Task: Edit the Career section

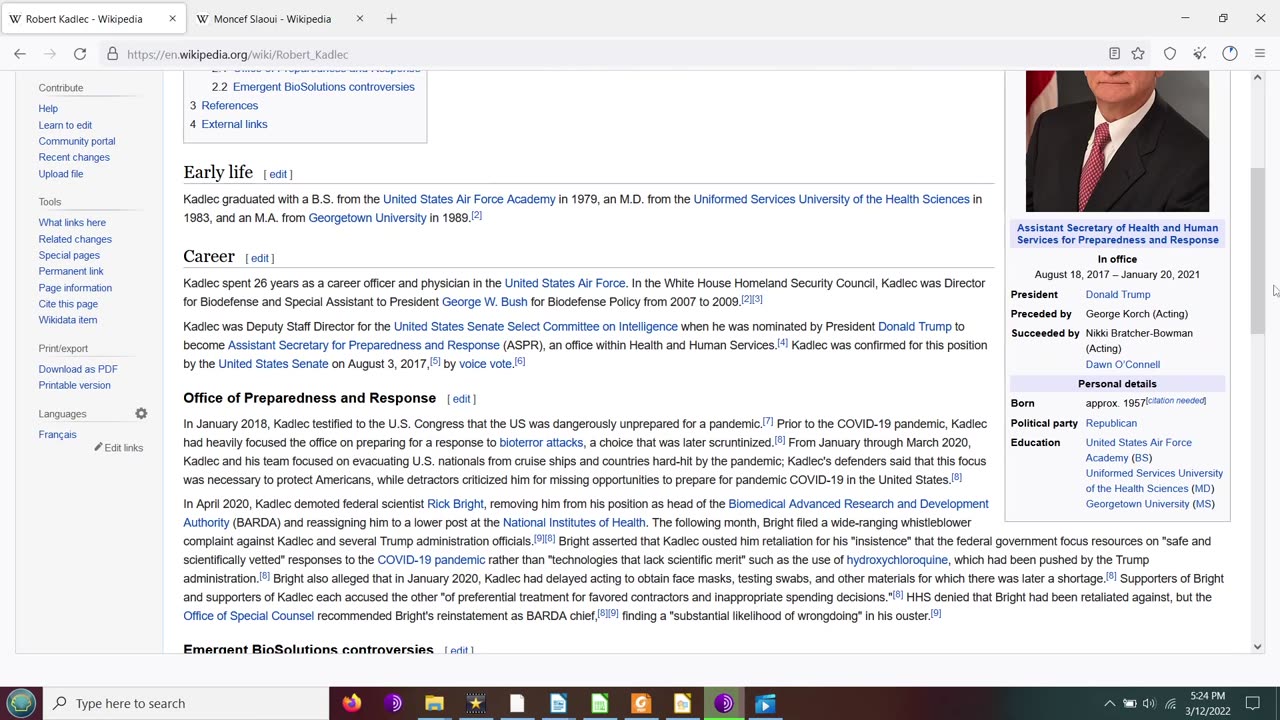Action: (x=260, y=258)
